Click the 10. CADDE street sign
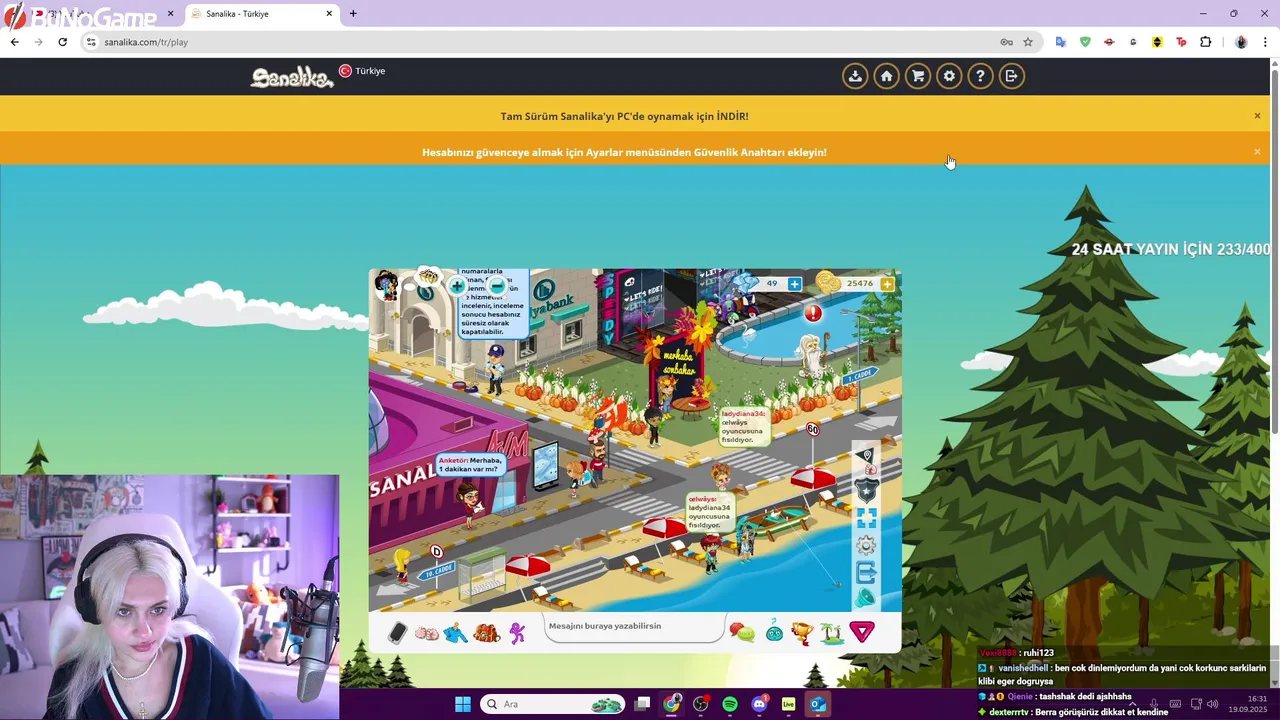Screen dimensions: 1280x720 [x=438, y=570]
